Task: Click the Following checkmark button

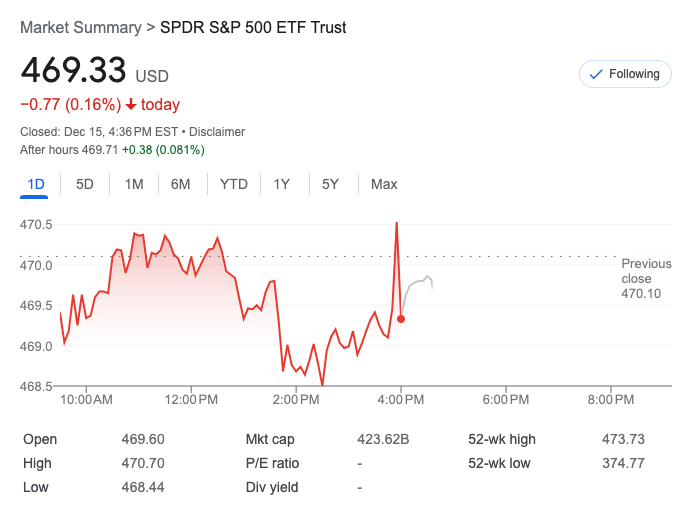Action: [625, 74]
